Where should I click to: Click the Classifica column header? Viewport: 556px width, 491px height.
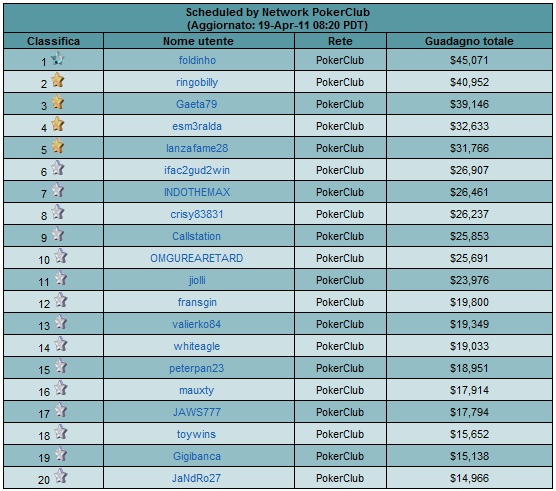[54, 41]
